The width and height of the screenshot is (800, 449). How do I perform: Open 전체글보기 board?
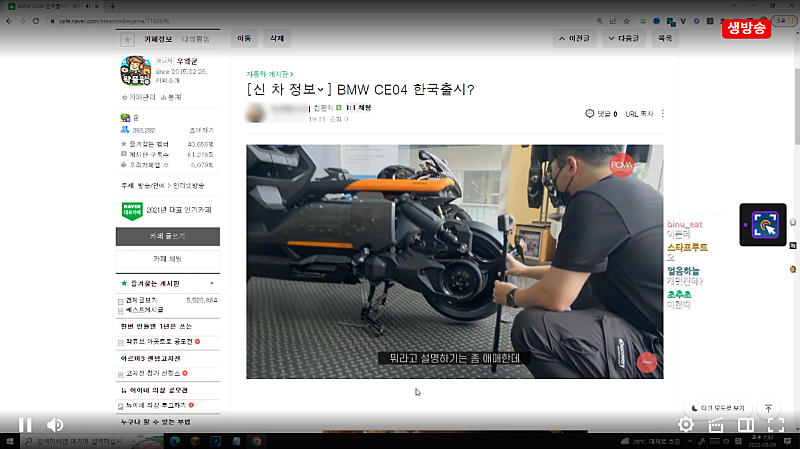tap(142, 300)
